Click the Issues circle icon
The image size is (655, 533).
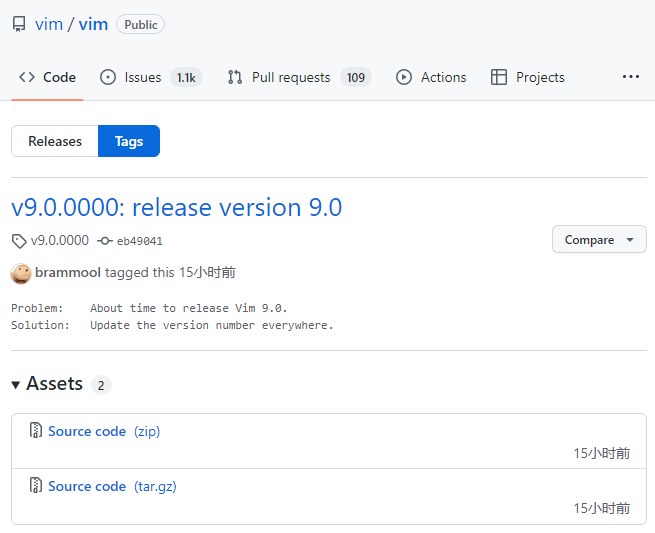coord(108,77)
